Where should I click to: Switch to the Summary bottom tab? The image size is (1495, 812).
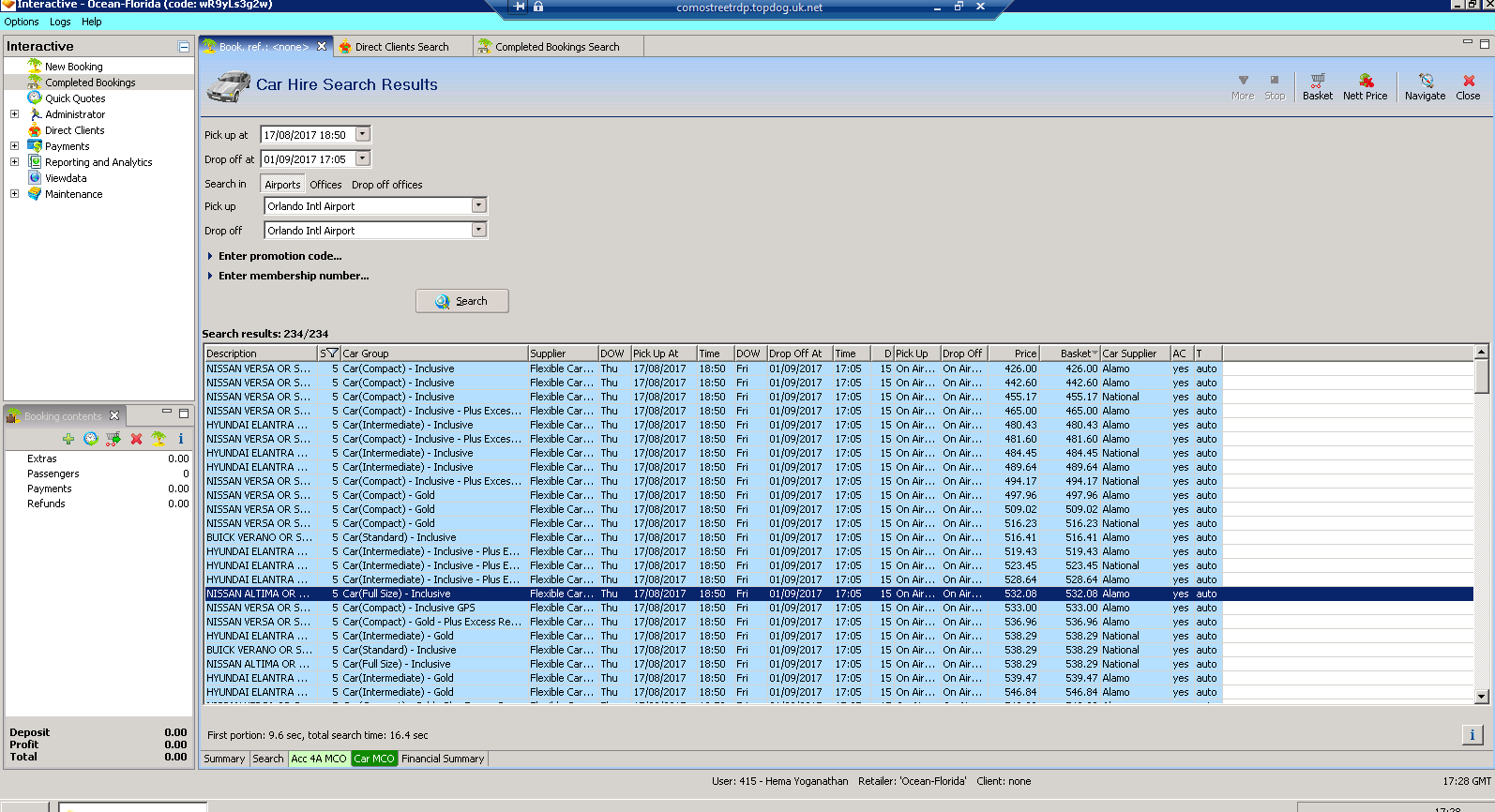(224, 759)
